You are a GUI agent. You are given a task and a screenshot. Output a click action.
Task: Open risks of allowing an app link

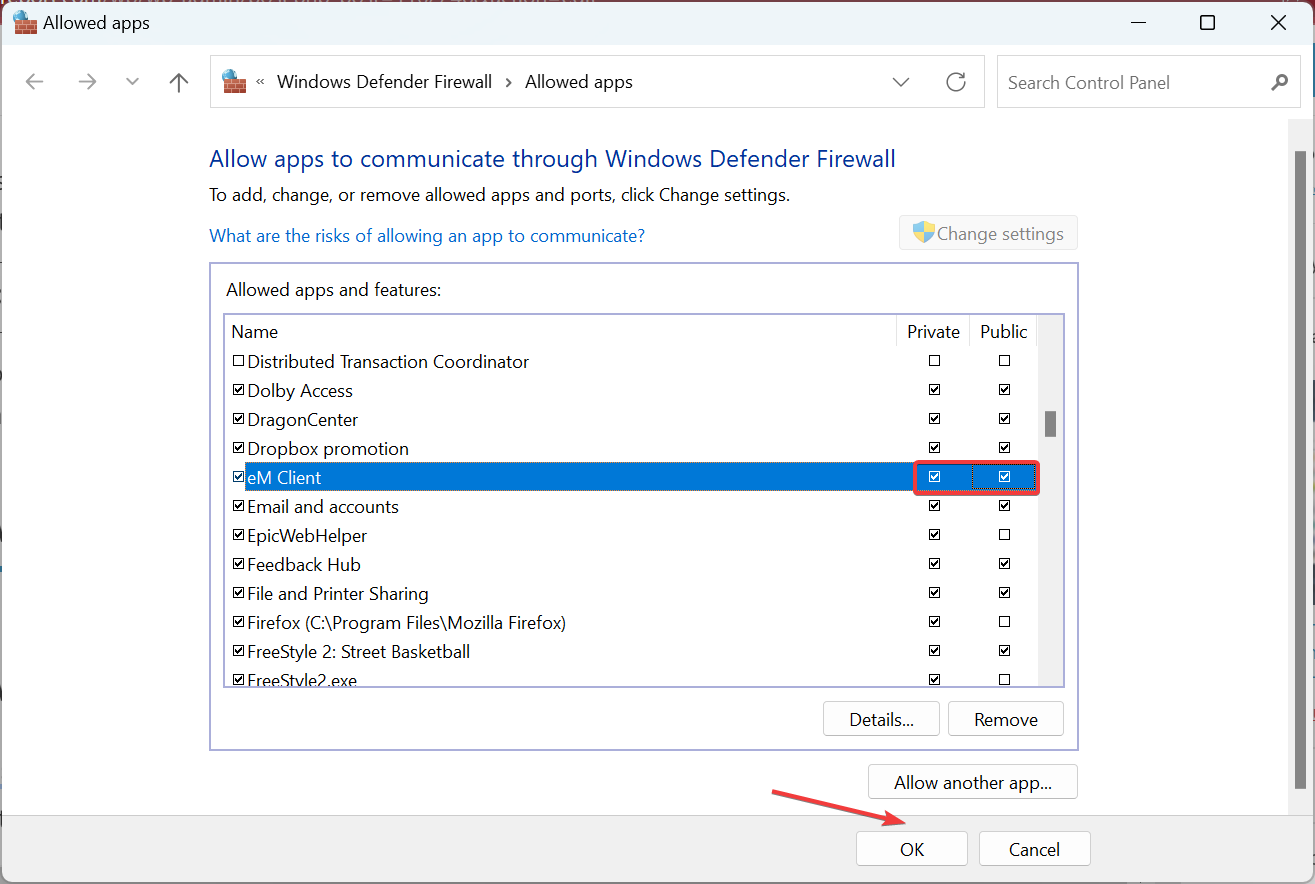(427, 235)
